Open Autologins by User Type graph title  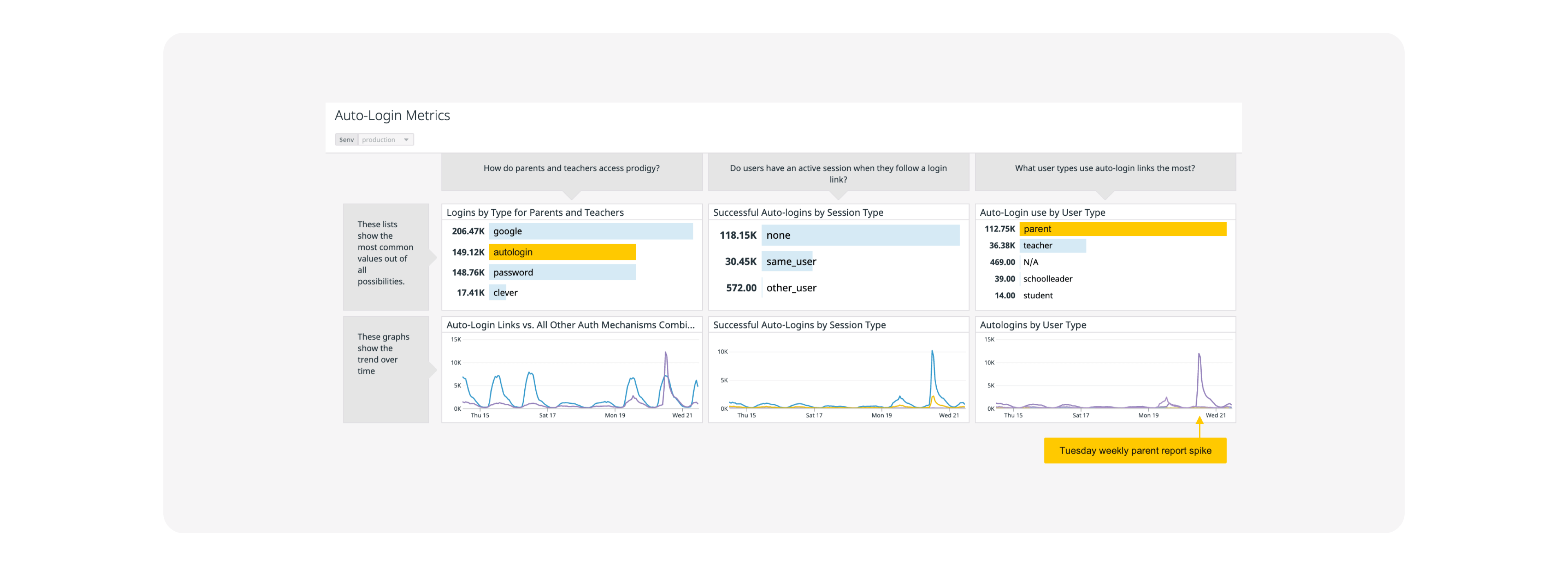[1032, 325]
